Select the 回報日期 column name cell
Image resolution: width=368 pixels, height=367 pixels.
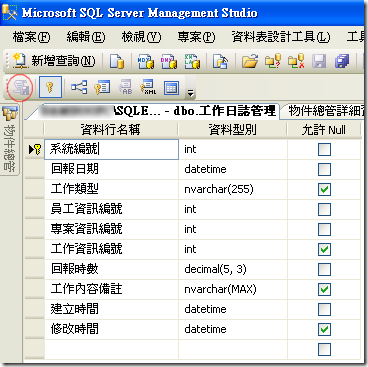tap(111, 169)
